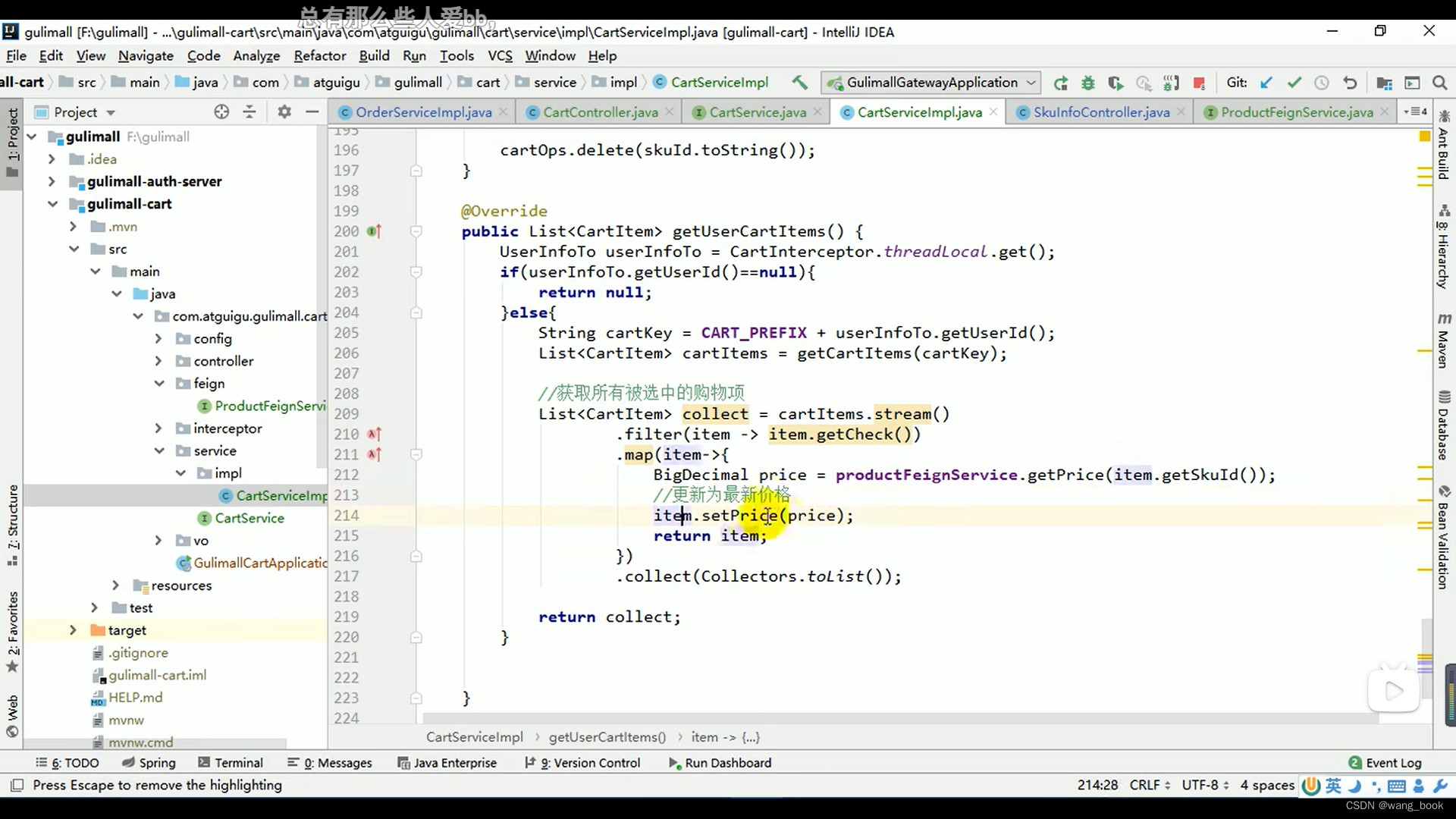Switch to the OrderServiceImpl.java tab
Viewport: 1456px width, 819px height.
click(423, 112)
